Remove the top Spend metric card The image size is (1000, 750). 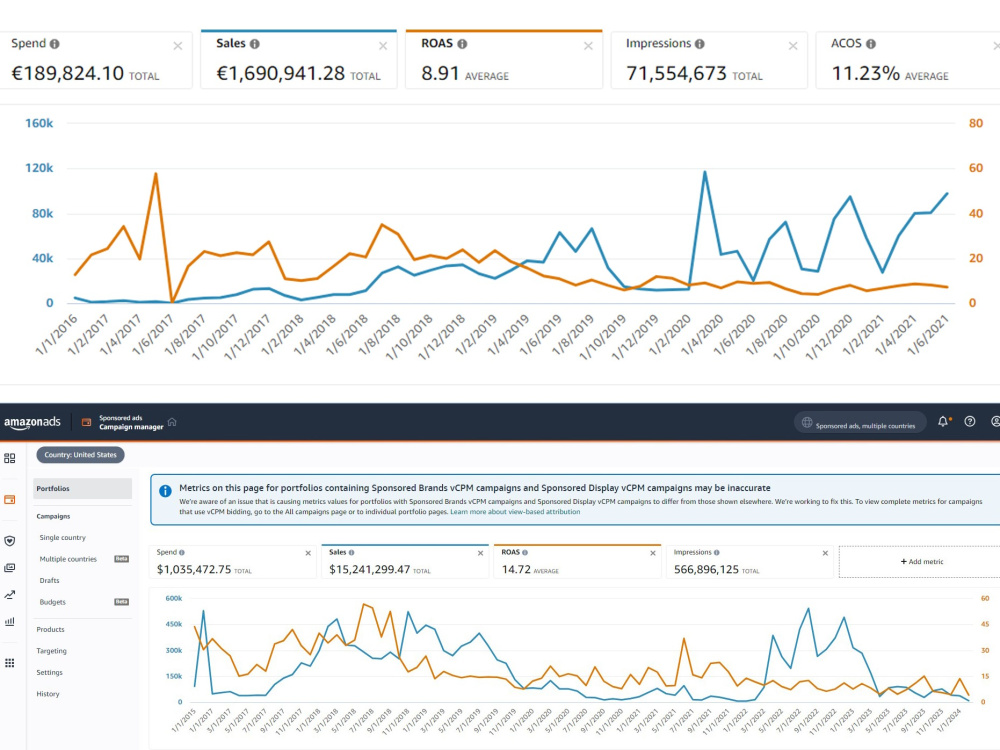click(x=178, y=46)
